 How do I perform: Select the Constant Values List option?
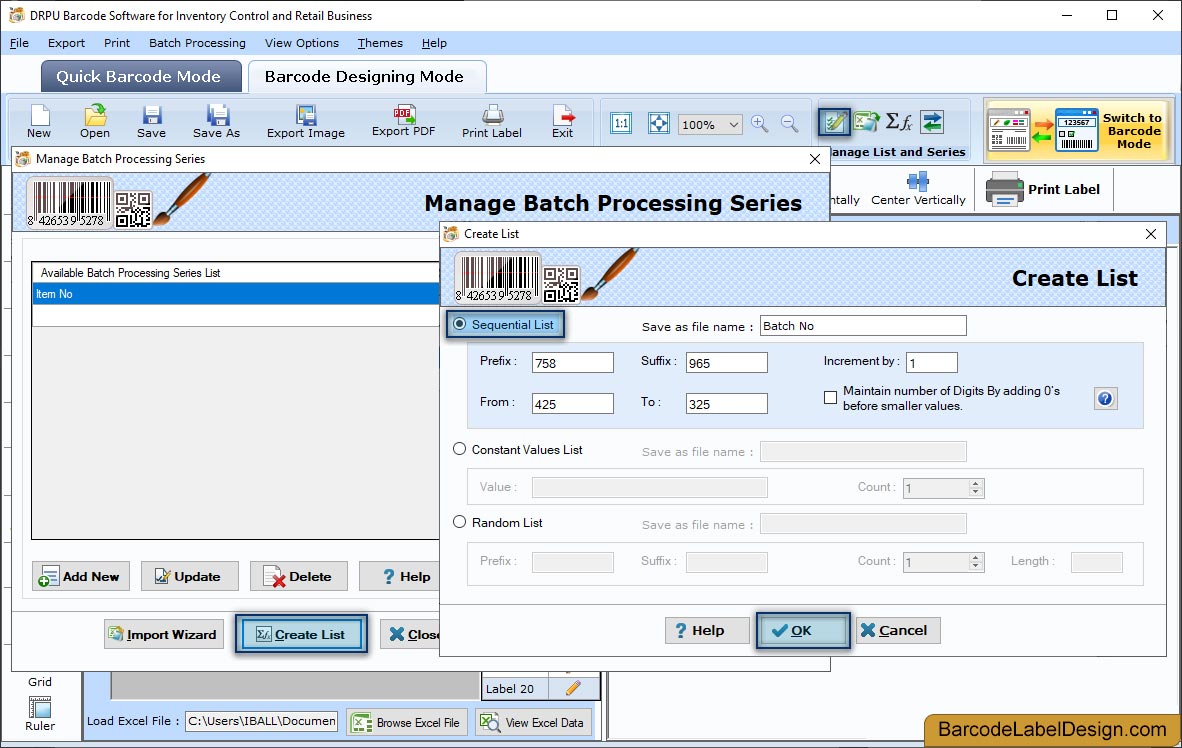click(x=459, y=449)
